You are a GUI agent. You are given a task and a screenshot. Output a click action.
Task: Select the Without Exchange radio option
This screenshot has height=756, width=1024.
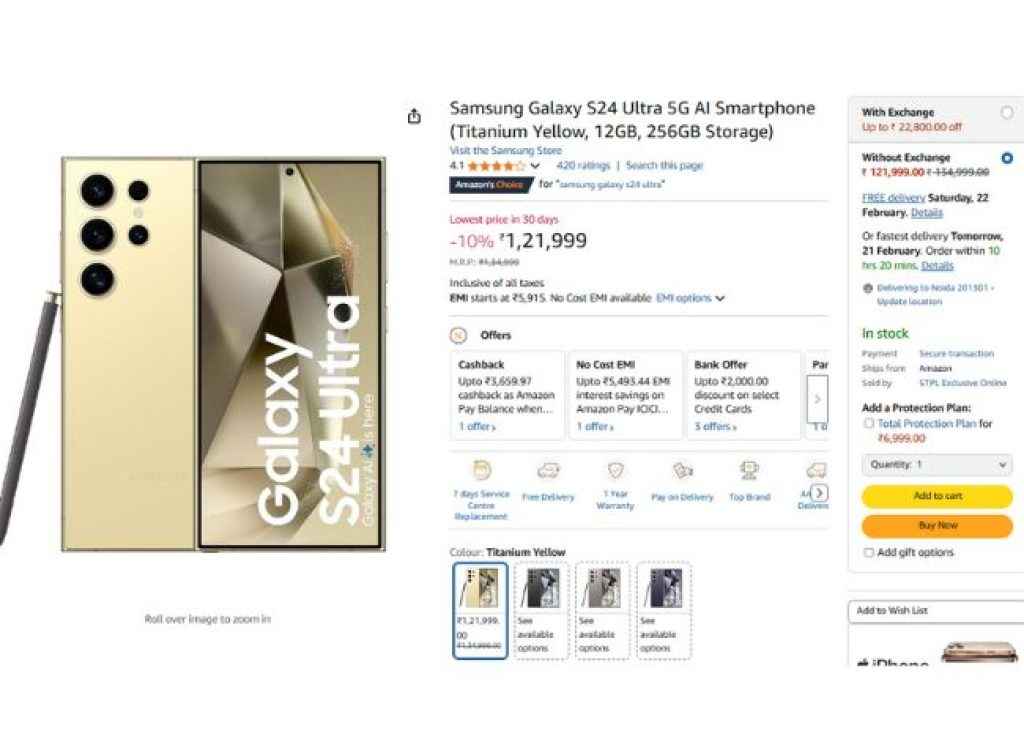[1006, 158]
